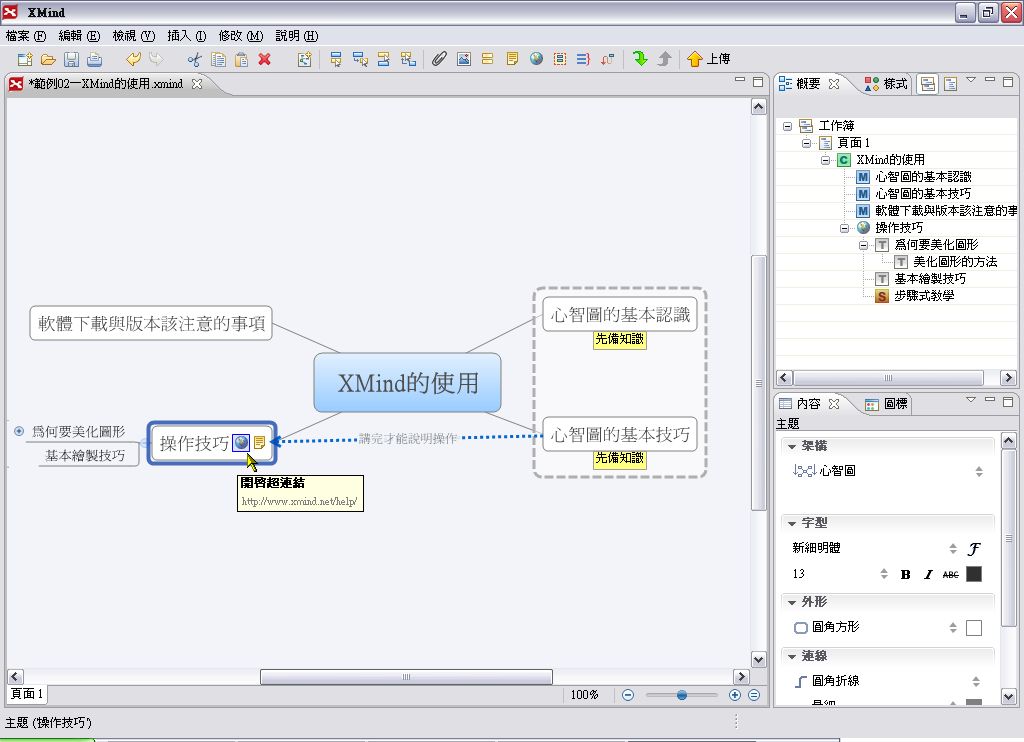
Task: Click the zoom in plus button
Action: click(735, 695)
